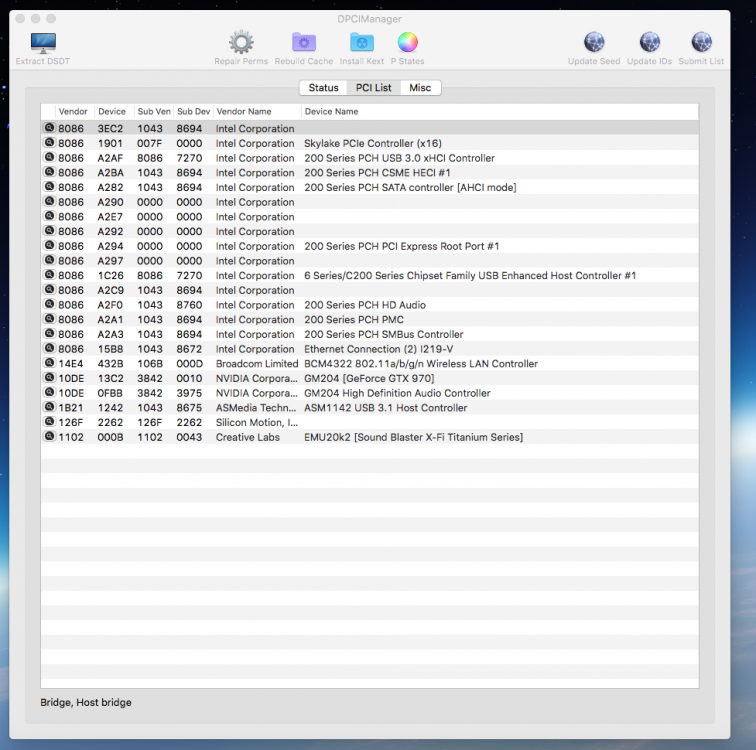Click the lookup icon for CSME HECI #1 row

49,172
